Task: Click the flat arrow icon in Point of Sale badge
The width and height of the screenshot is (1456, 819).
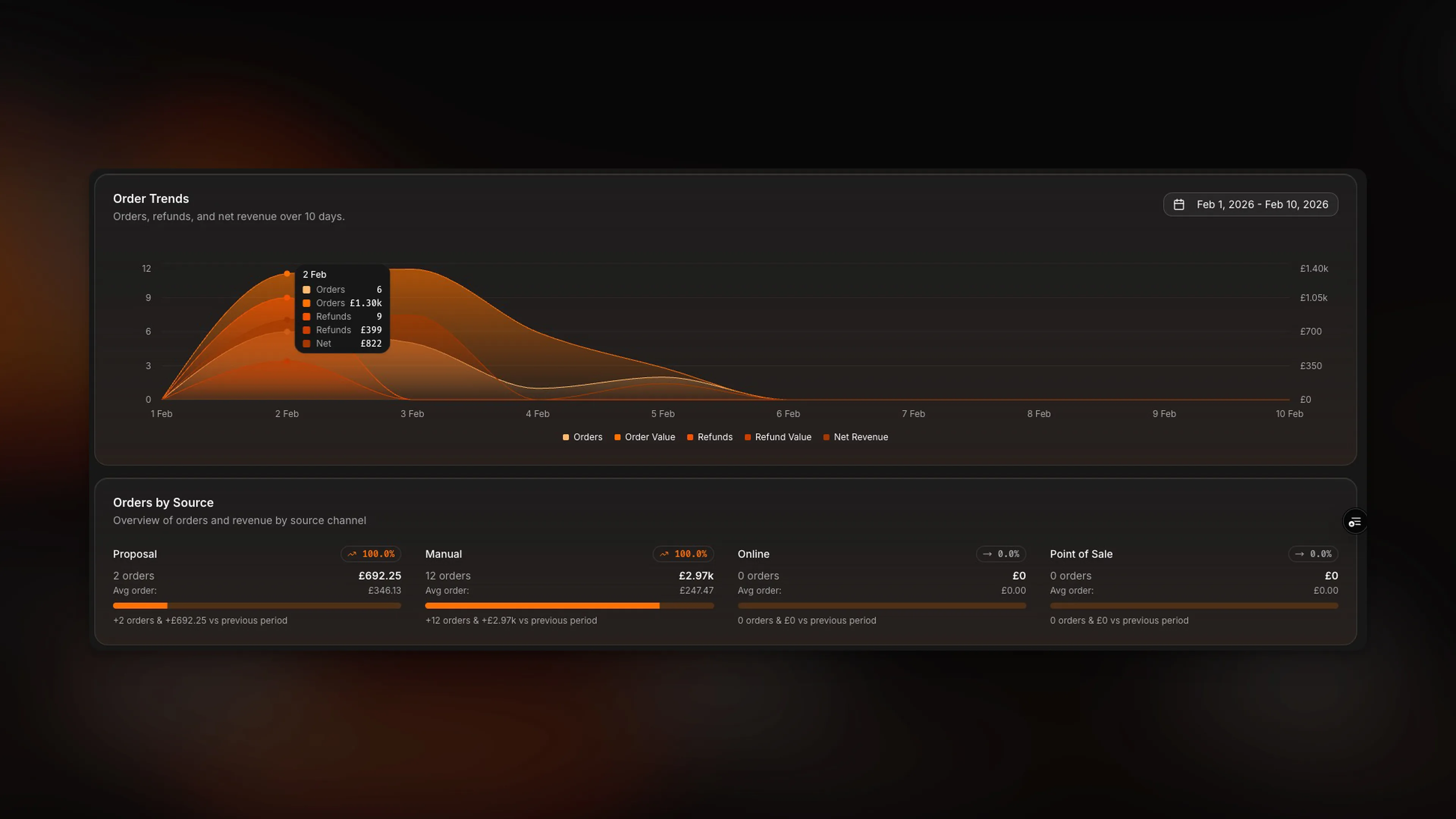Action: tap(1299, 554)
